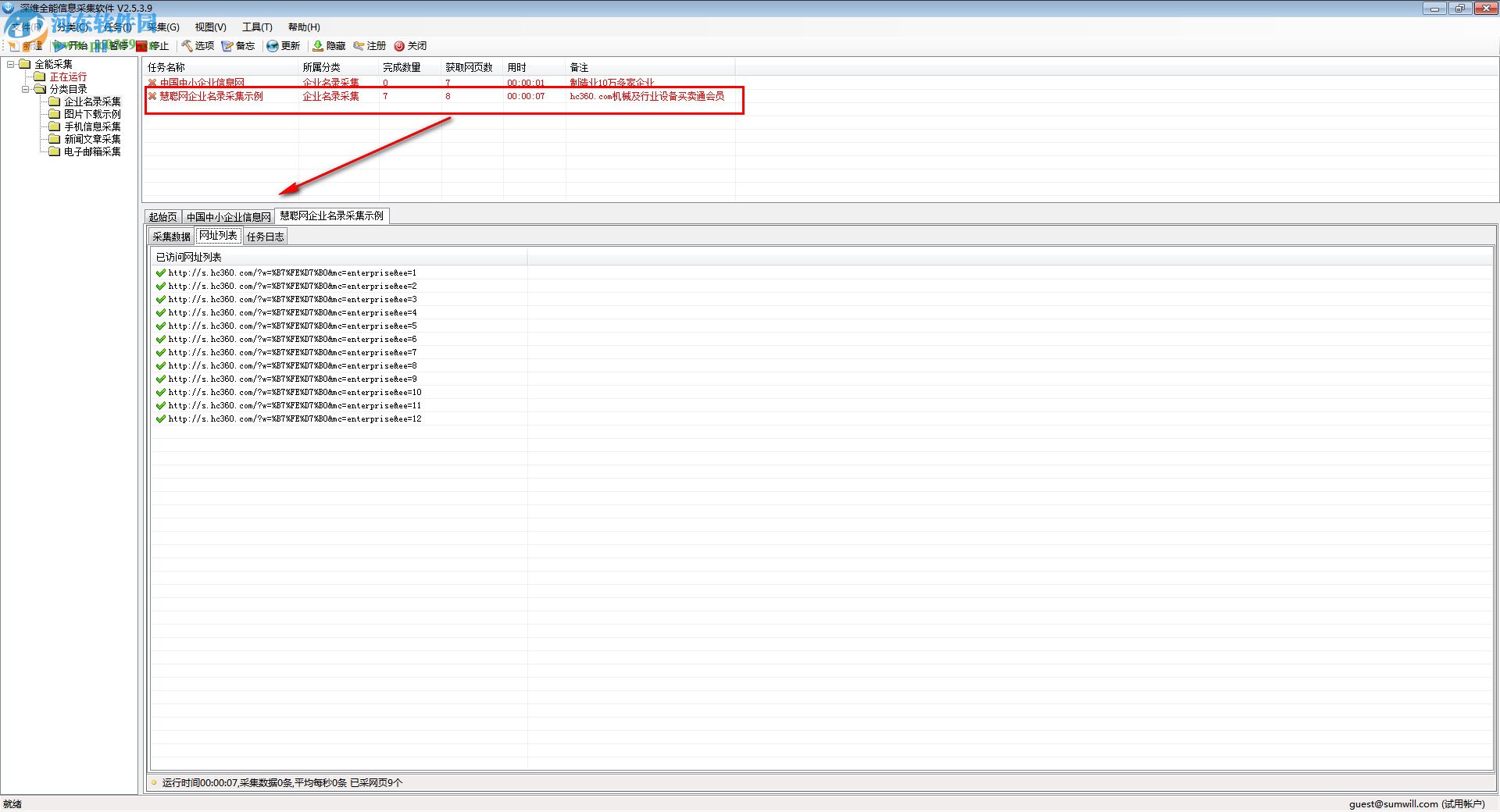Click the 00:00:07 elapsed time cell
This screenshot has height=812, width=1500.
click(526, 97)
